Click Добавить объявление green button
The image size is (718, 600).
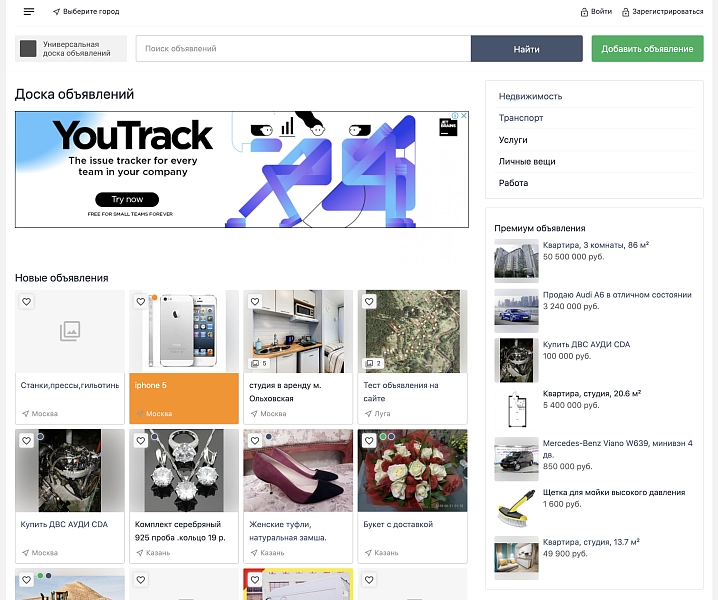[x=647, y=49]
